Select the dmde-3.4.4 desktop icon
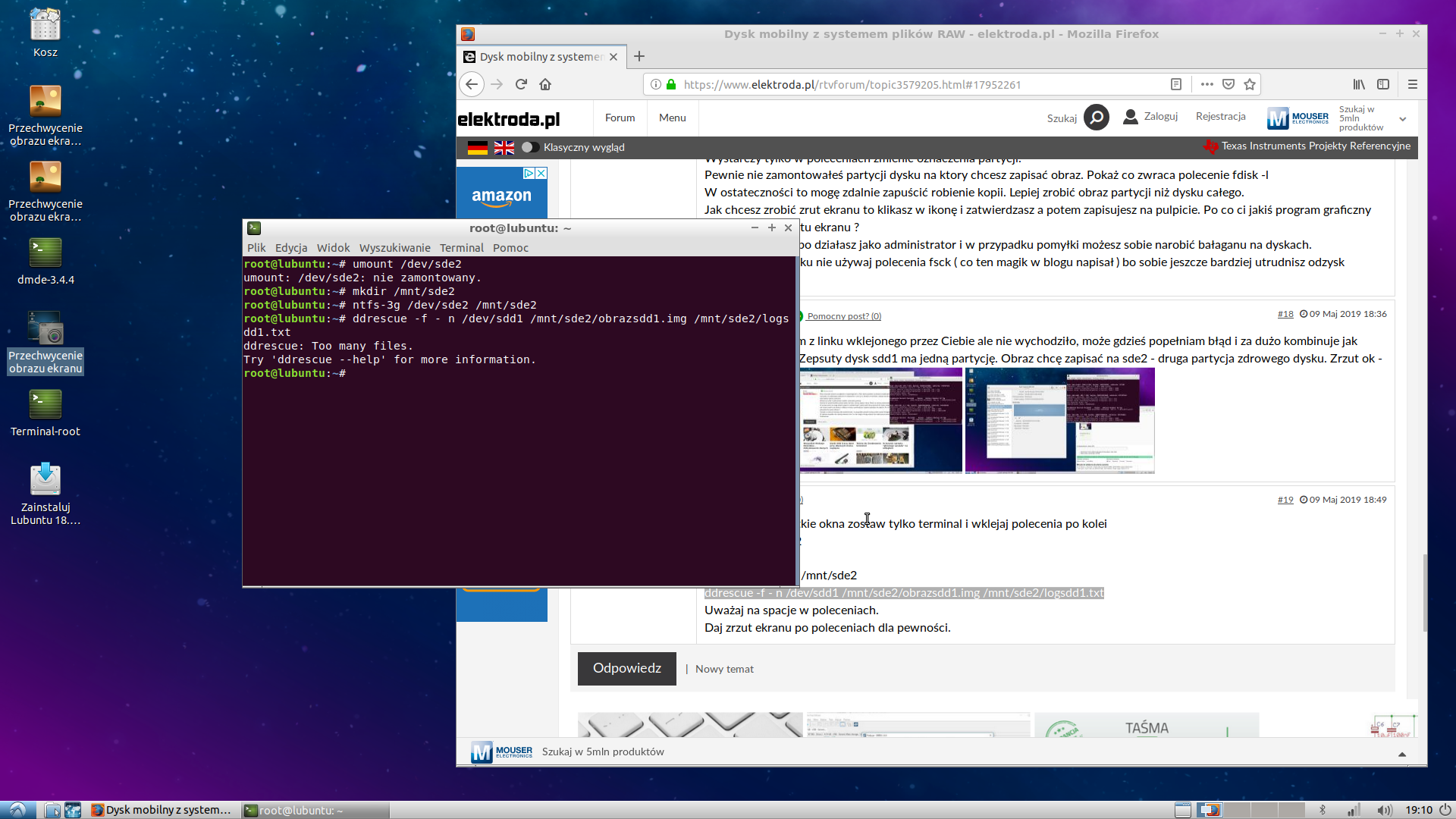Screen dimensions: 1456x819 [45, 261]
